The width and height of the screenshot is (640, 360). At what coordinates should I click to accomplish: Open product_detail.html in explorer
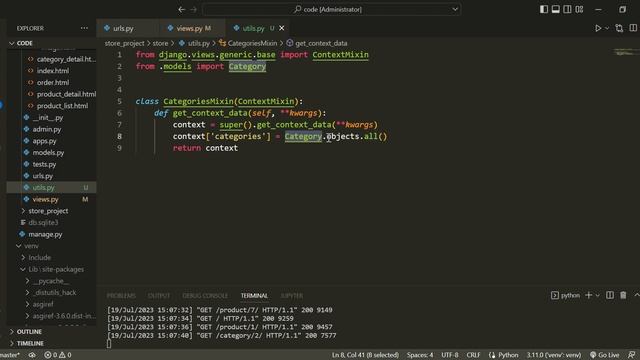66,94
